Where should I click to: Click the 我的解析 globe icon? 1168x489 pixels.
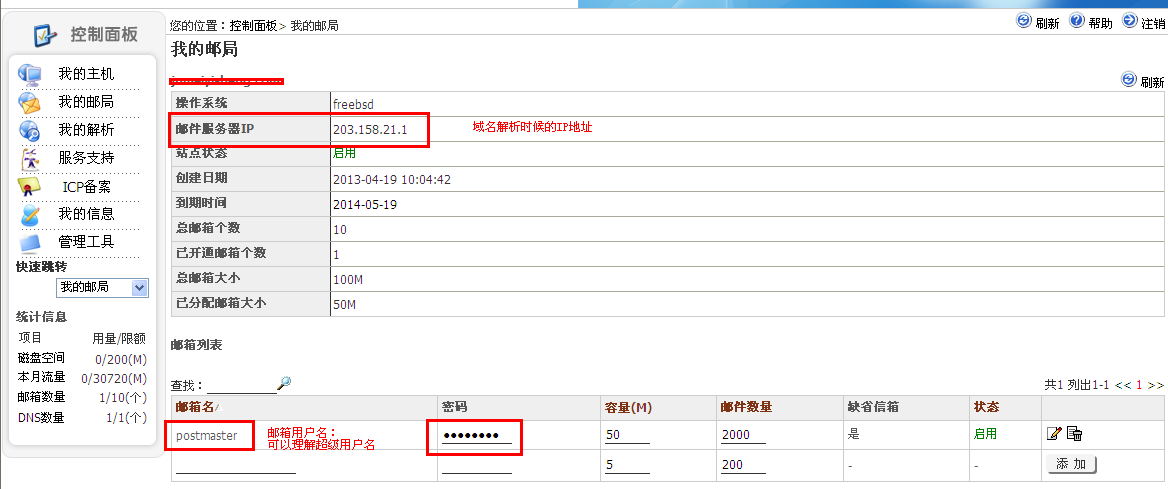30,130
